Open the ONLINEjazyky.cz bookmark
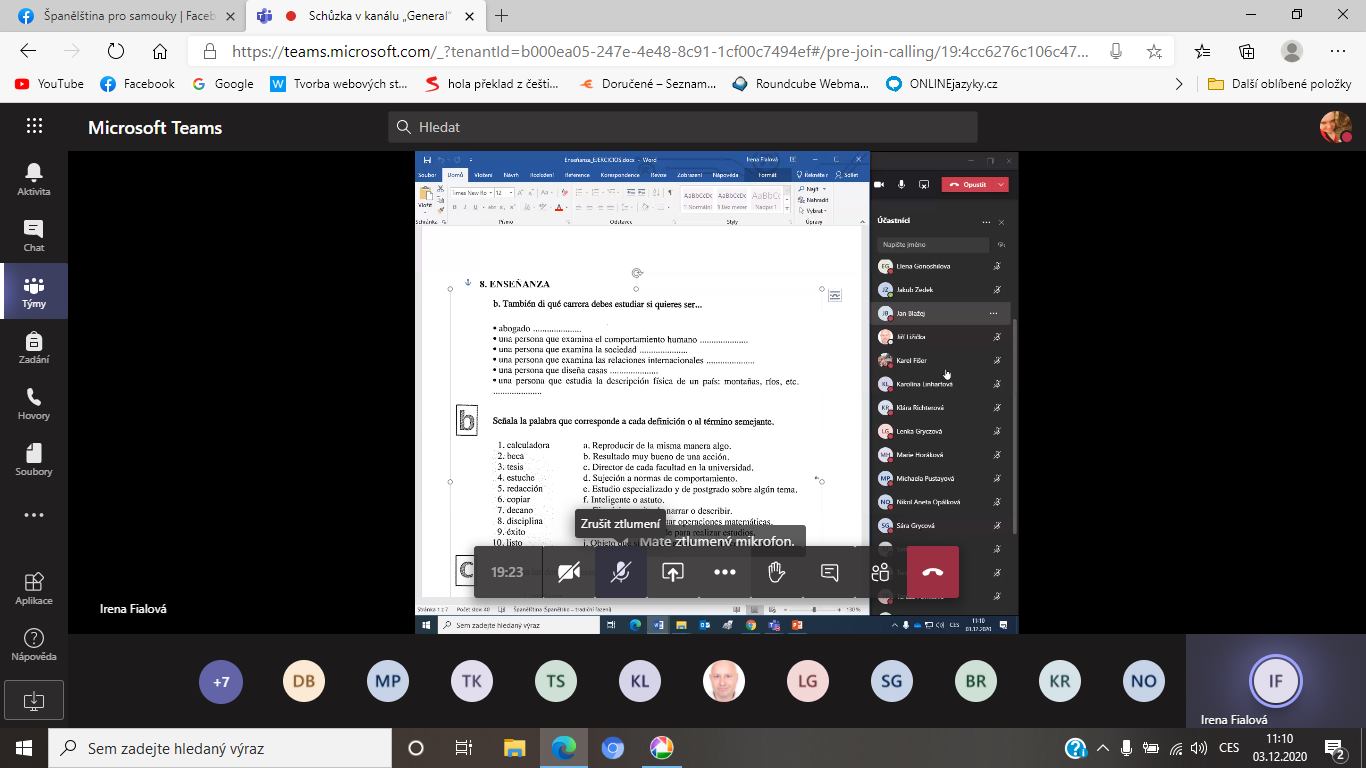 point(942,84)
